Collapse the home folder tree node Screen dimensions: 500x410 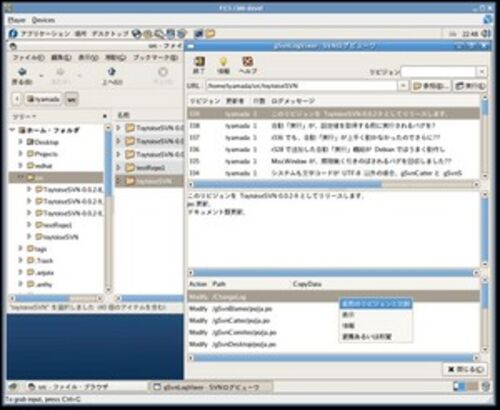click(13, 130)
